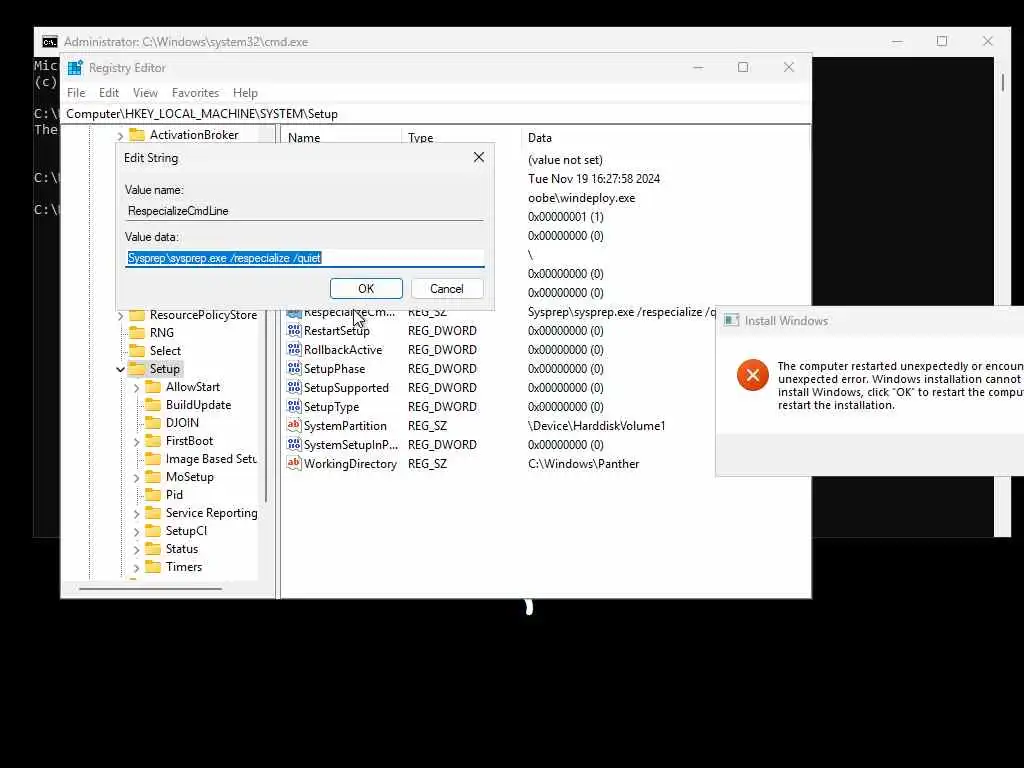The image size is (1024, 768).
Task: Close the Edit String dialog with X
Action: [479, 157]
